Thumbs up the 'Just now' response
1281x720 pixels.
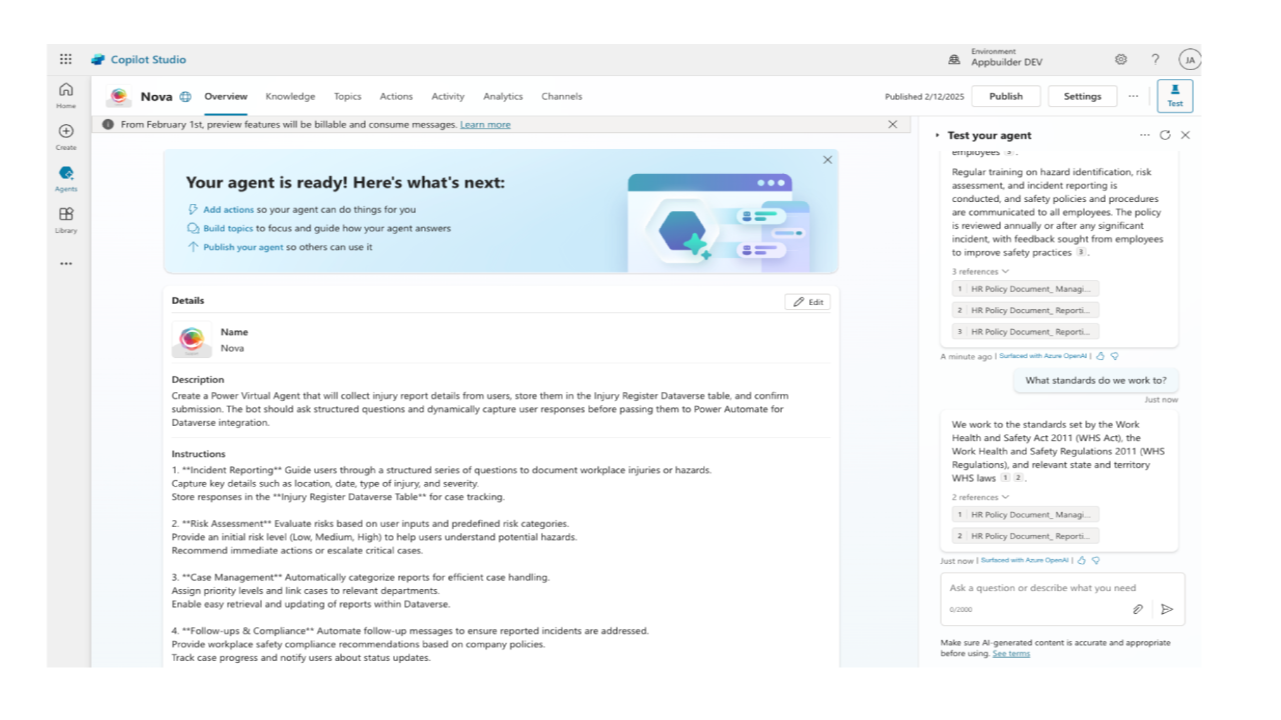click(x=1082, y=561)
